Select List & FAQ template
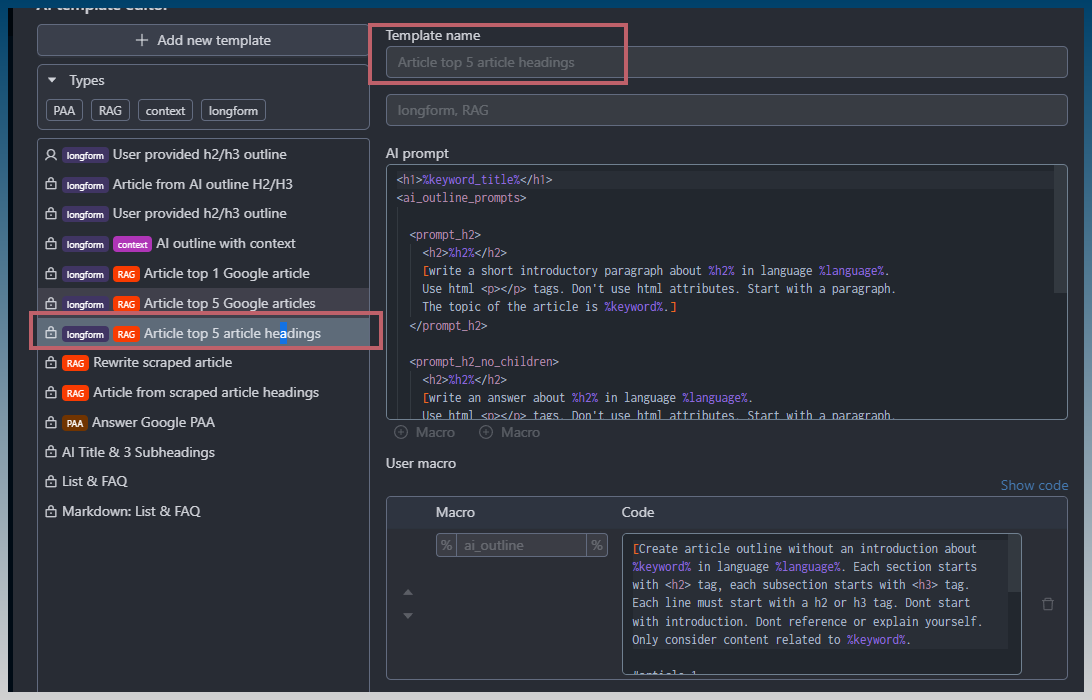Screen dimensions: 1092x700 tap(203, 482)
